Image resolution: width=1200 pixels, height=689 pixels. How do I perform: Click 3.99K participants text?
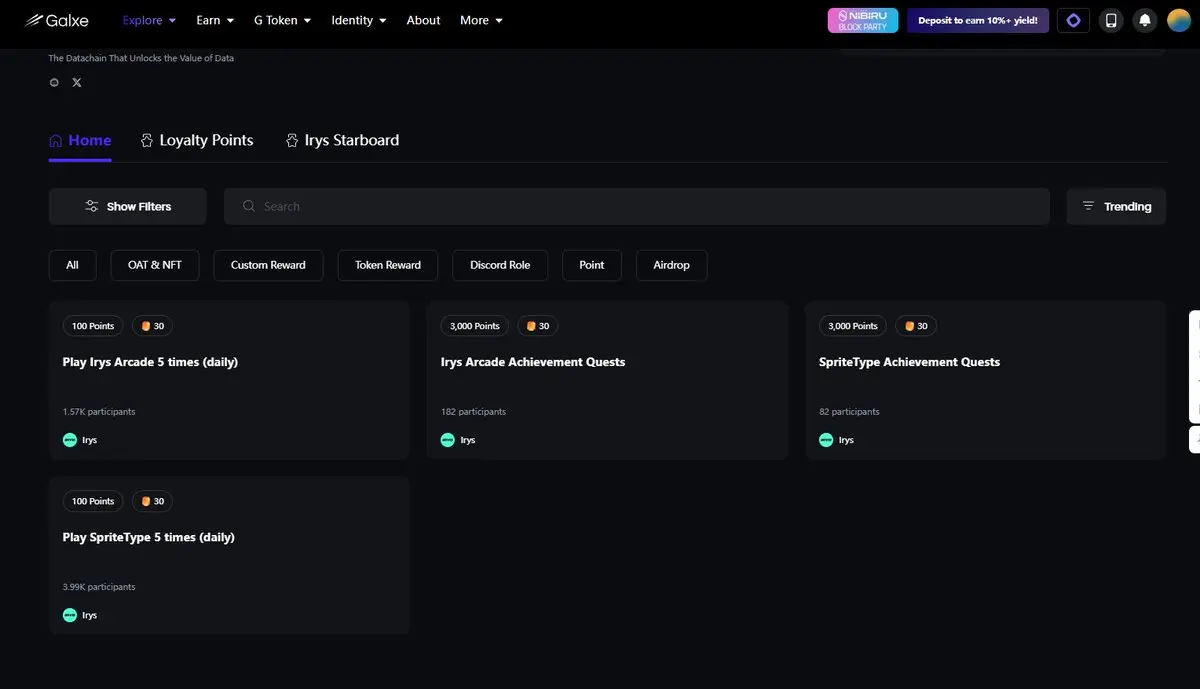click(99, 587)
